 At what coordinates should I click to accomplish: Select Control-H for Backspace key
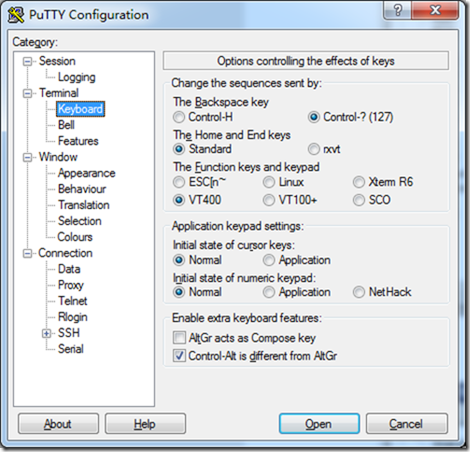(203, 117)
